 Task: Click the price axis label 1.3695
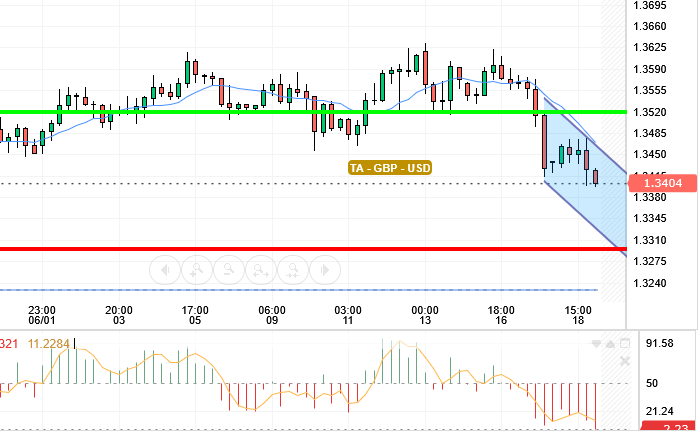click(x=650, y=5)
